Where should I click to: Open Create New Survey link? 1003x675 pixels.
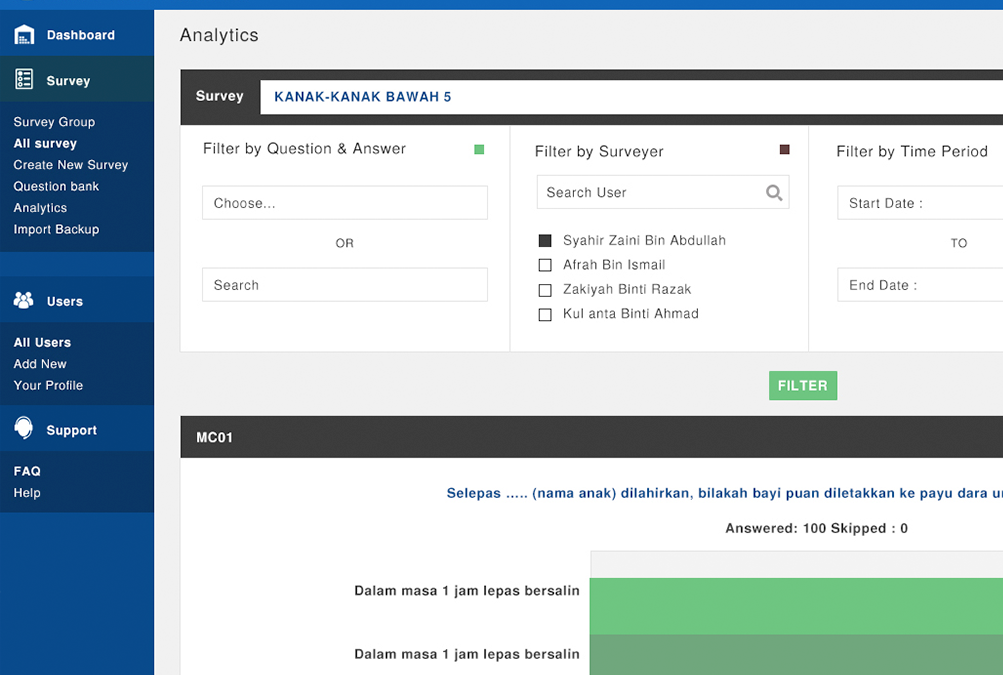point(70,164)
